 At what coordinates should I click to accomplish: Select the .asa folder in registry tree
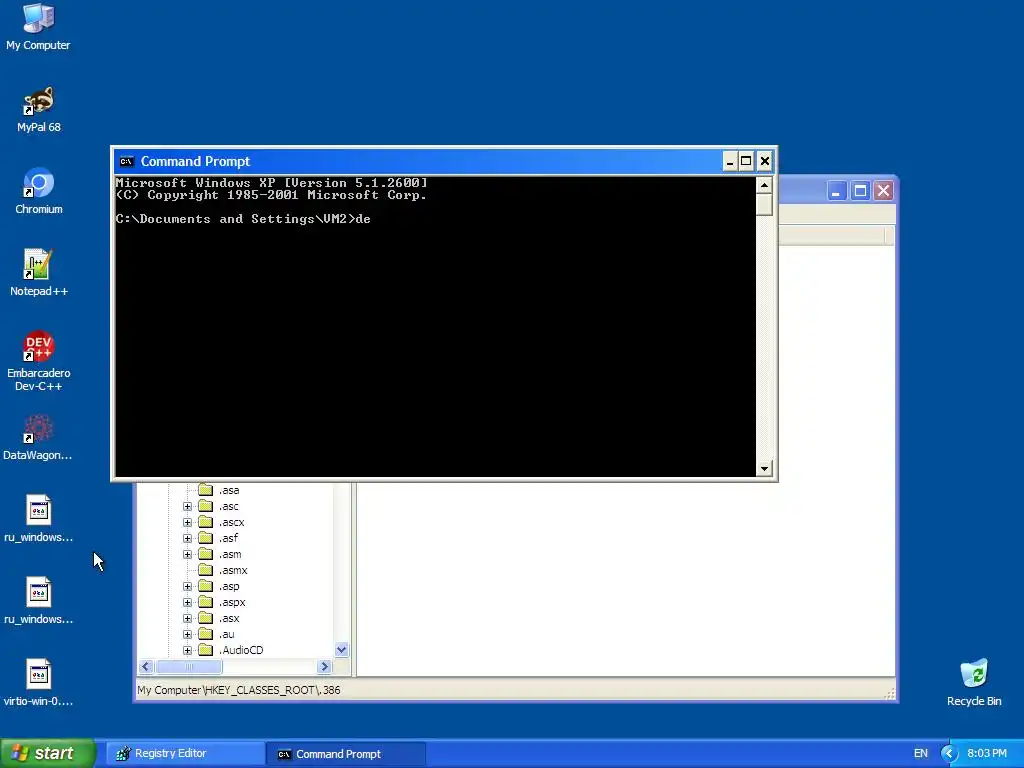[x=229, y=490]
